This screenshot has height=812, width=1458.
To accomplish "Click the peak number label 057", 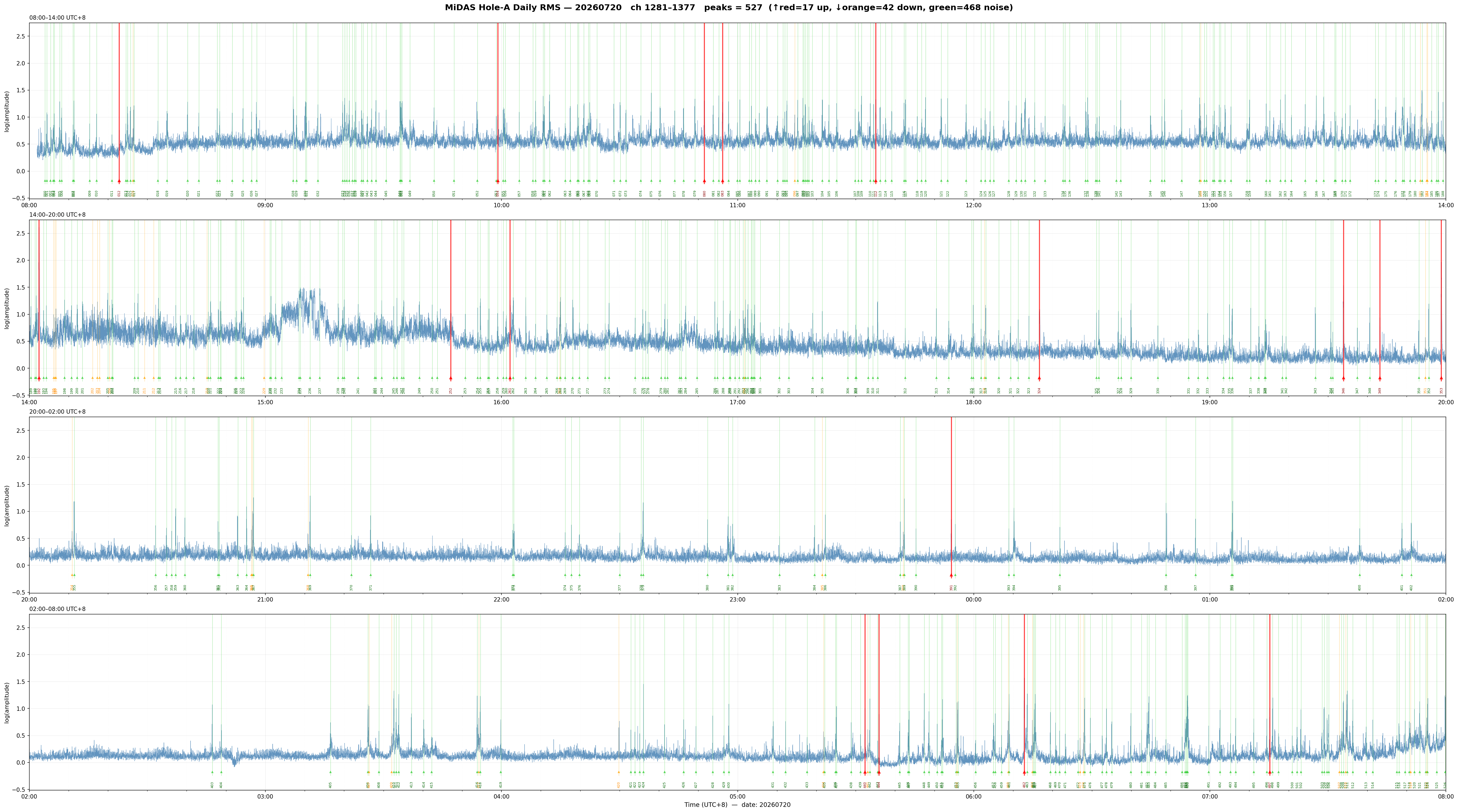I will pyautogui.click(x=519, y=194).
